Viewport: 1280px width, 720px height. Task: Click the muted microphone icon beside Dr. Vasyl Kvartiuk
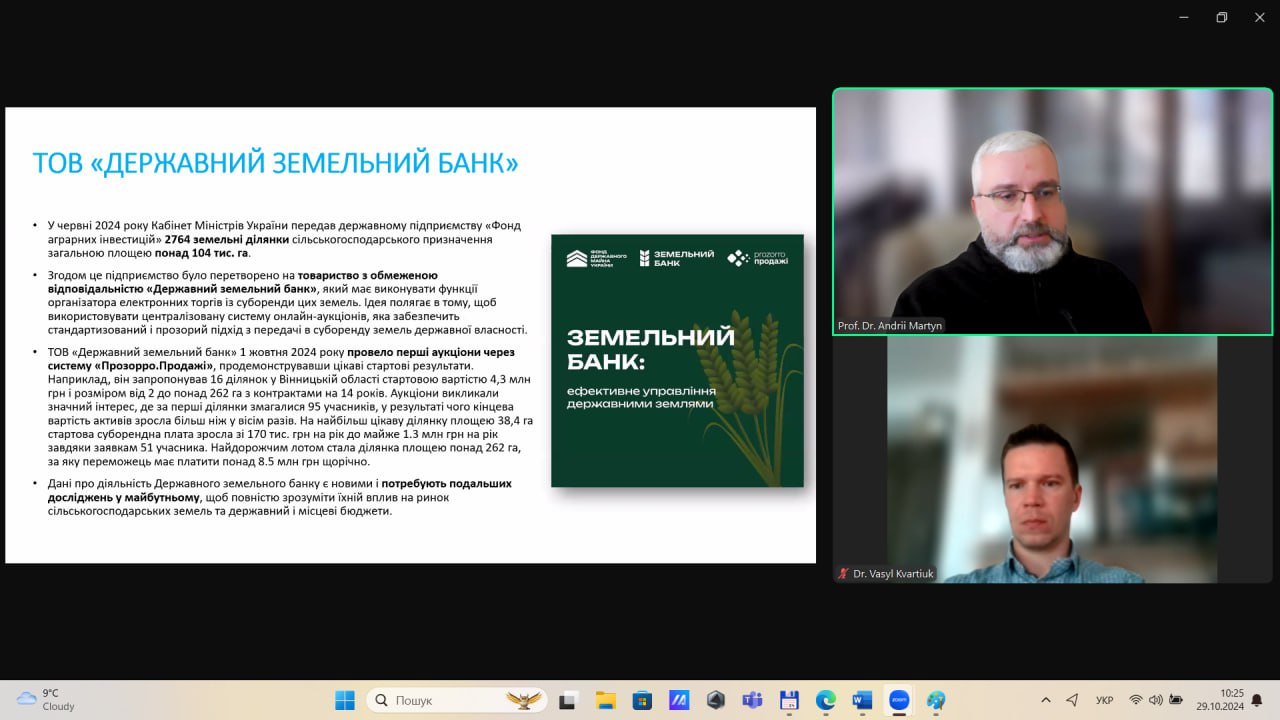coord(843,574)
